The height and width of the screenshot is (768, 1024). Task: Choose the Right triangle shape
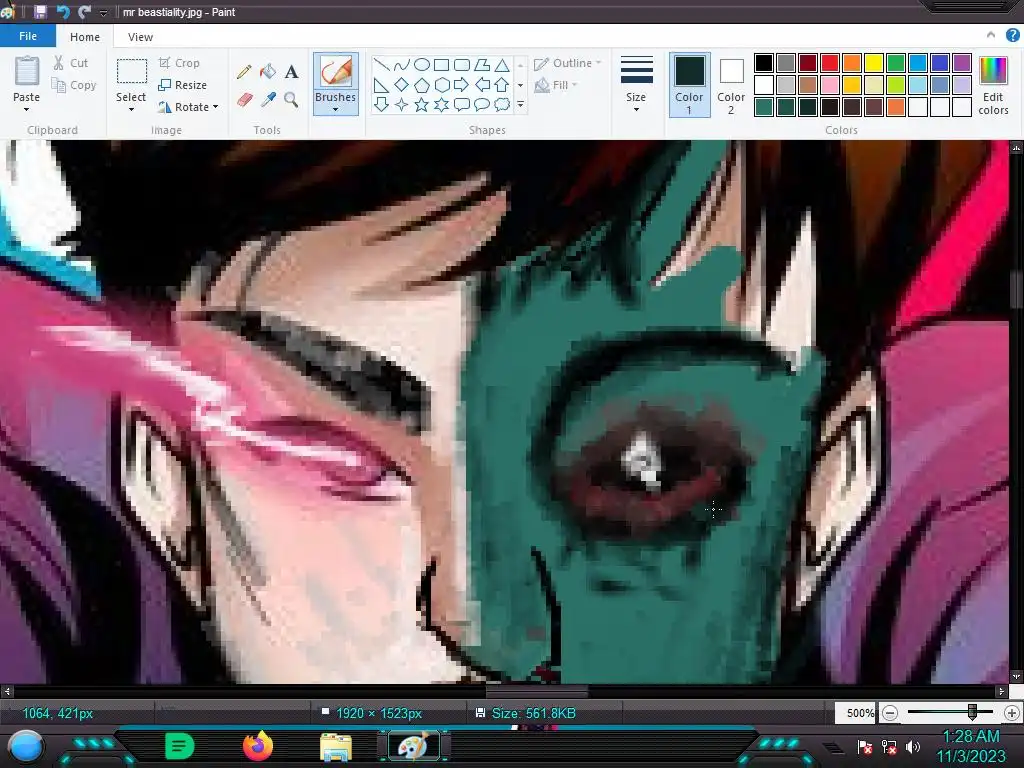pos(381,84)
